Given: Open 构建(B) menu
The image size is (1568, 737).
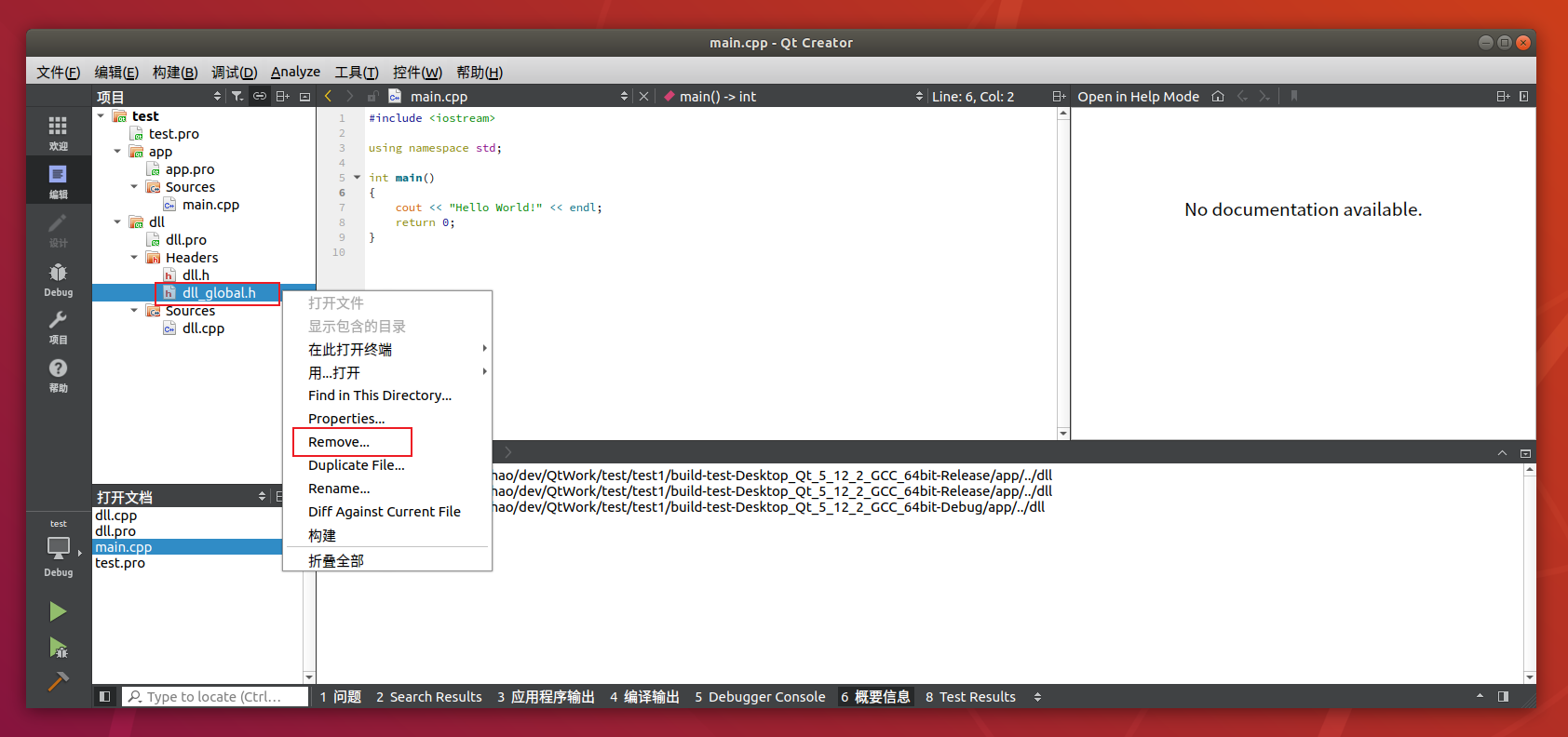Looking at the screenshot, I should click(x=175, y=72).
